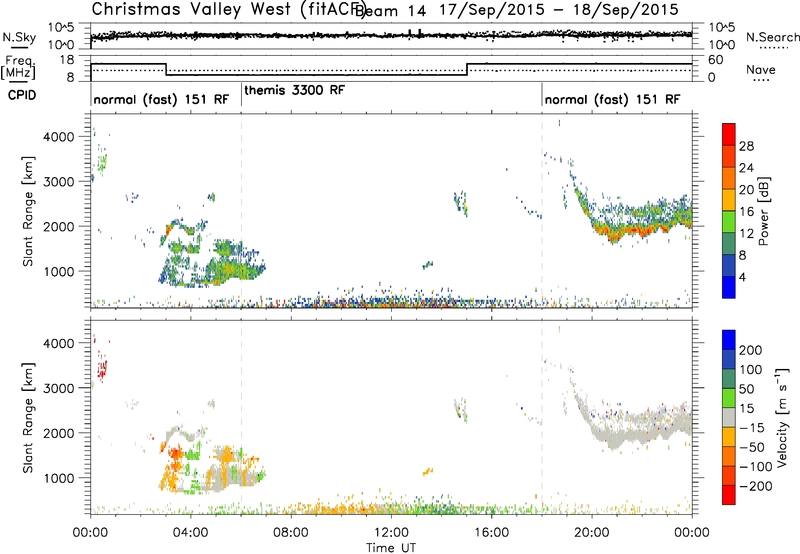Click the small power echo near 13:30 at 1100 km
This screenshot has width=800, height=554.
click(428, 265)
